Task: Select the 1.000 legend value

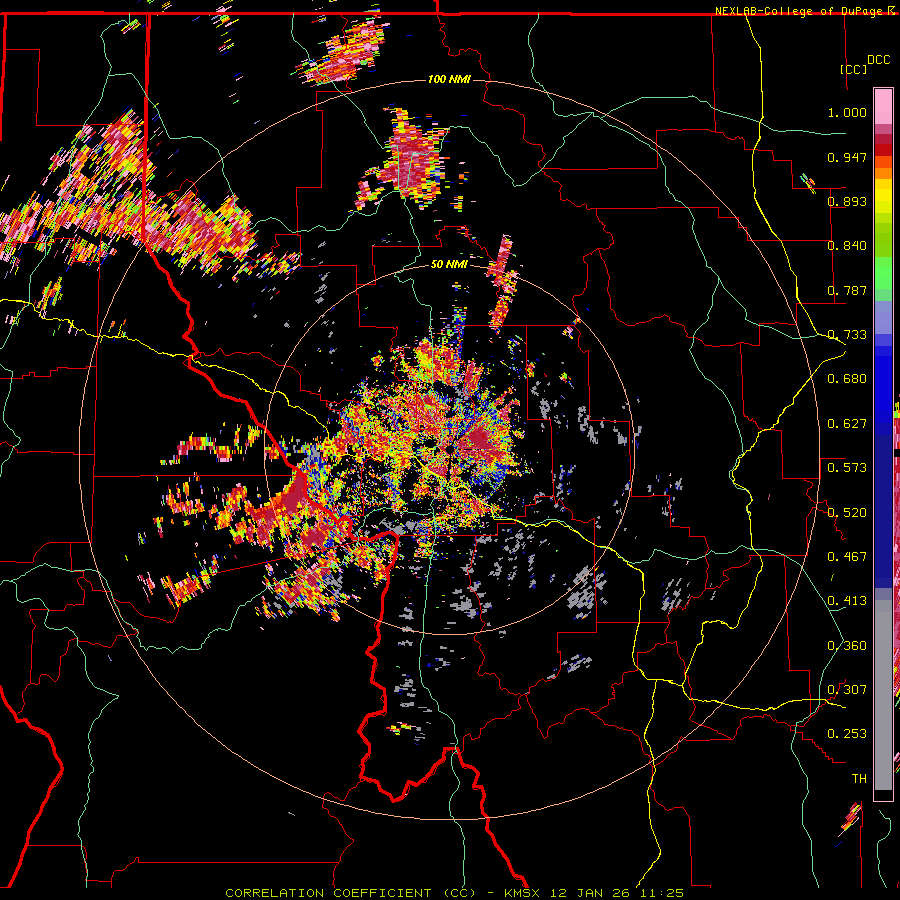Action: 847,112
